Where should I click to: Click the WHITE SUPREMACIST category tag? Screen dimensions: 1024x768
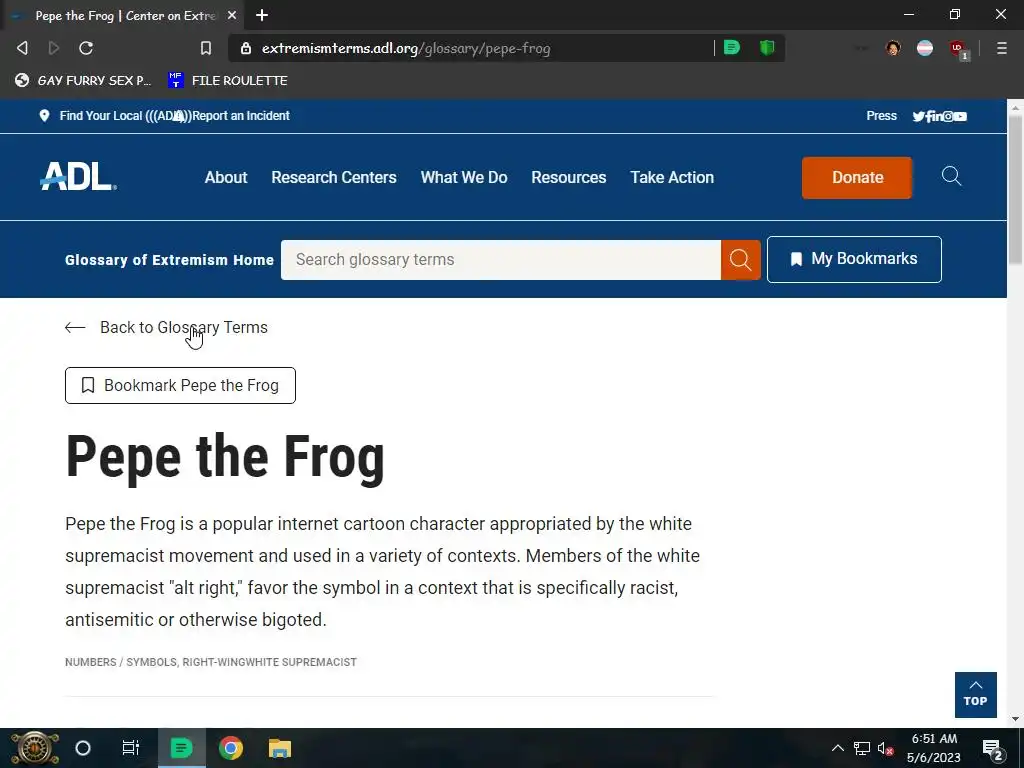click(x=303, y=662)
